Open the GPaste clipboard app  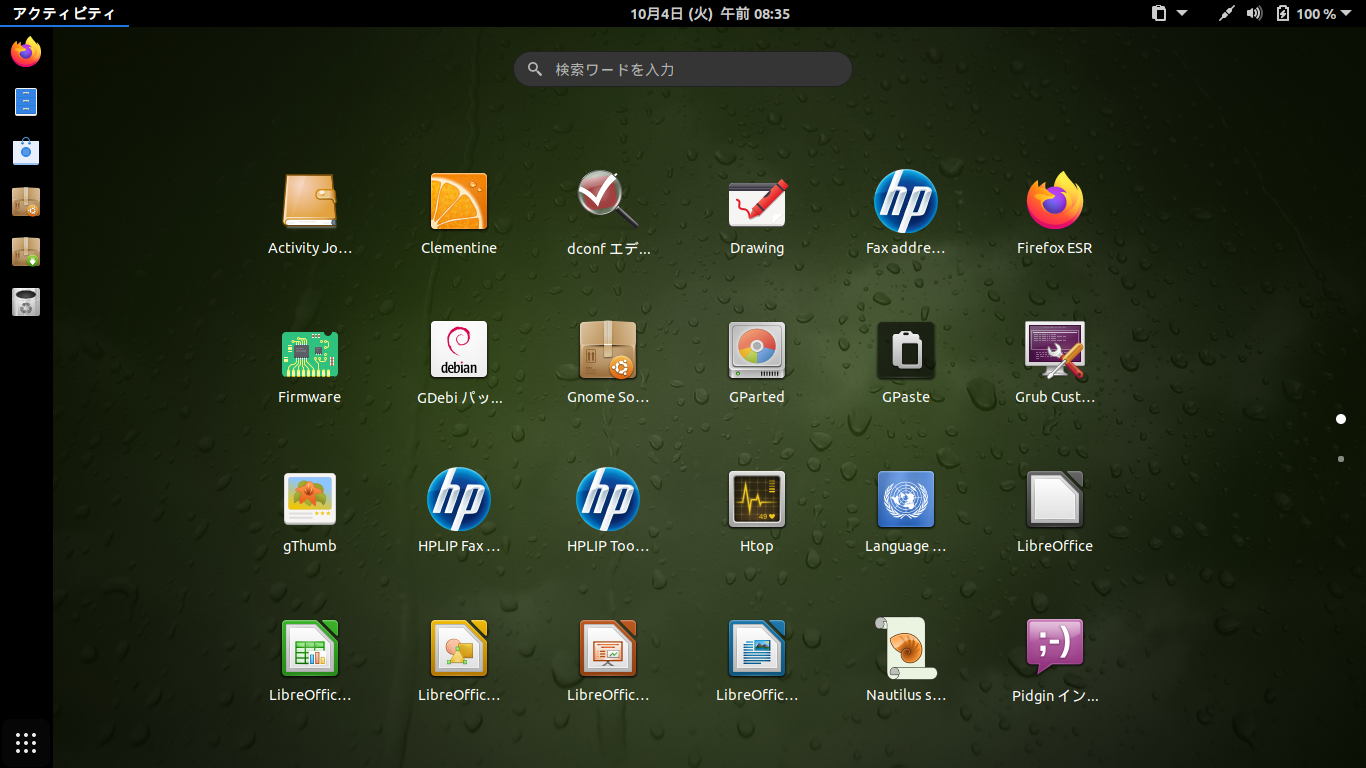point(906,350)
